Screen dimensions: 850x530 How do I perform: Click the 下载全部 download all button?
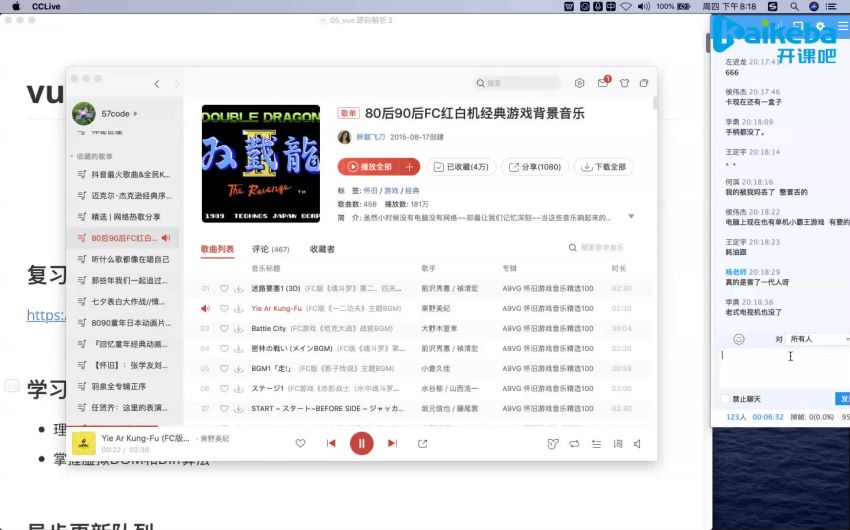(x=604, y=167)
